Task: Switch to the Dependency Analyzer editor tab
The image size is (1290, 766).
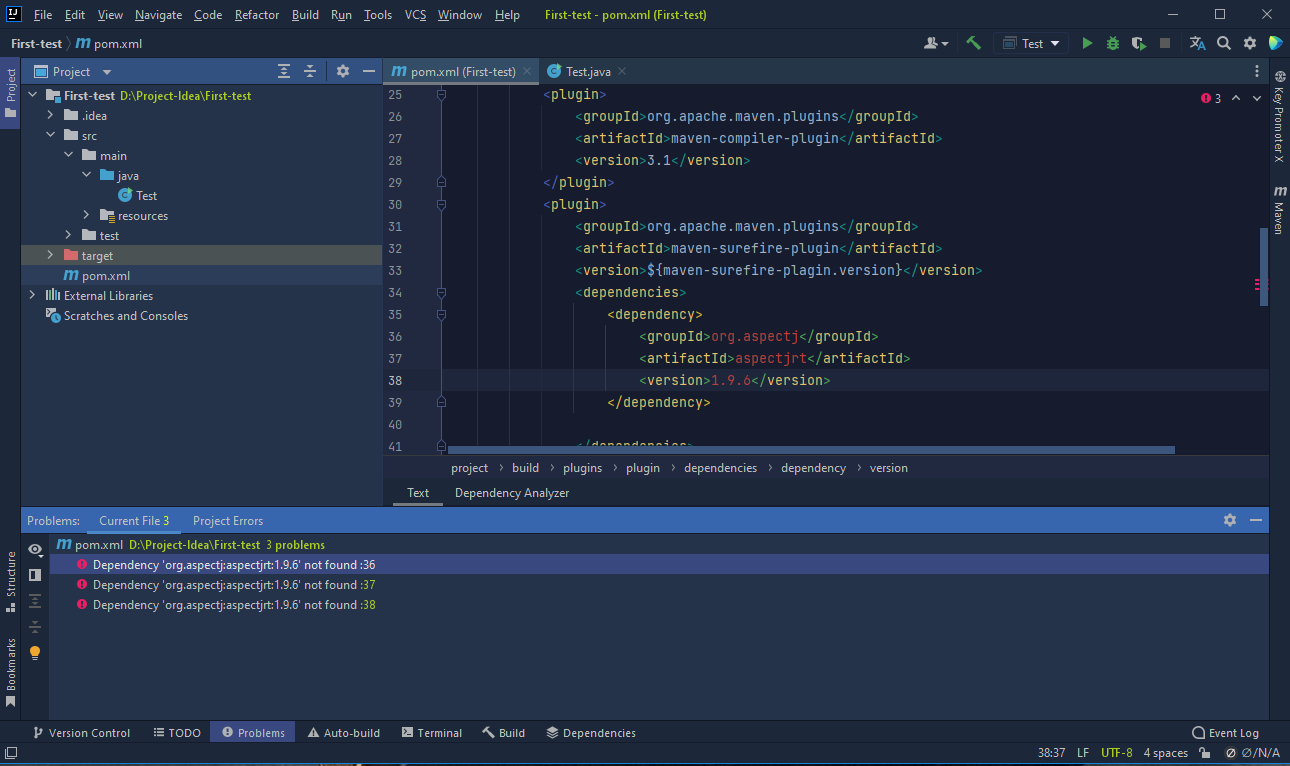Action: coord(512,493)
